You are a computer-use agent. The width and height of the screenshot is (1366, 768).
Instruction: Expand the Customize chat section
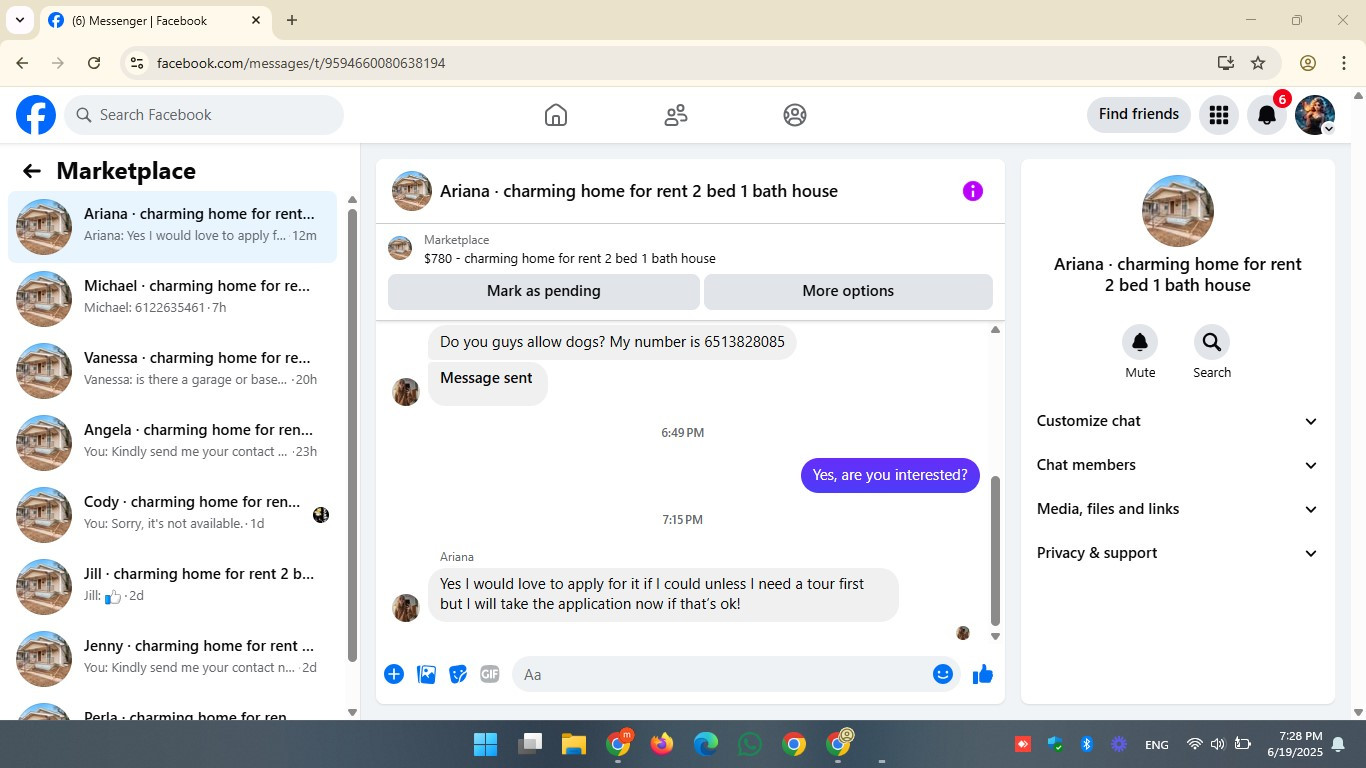[x=1178, y=421]
